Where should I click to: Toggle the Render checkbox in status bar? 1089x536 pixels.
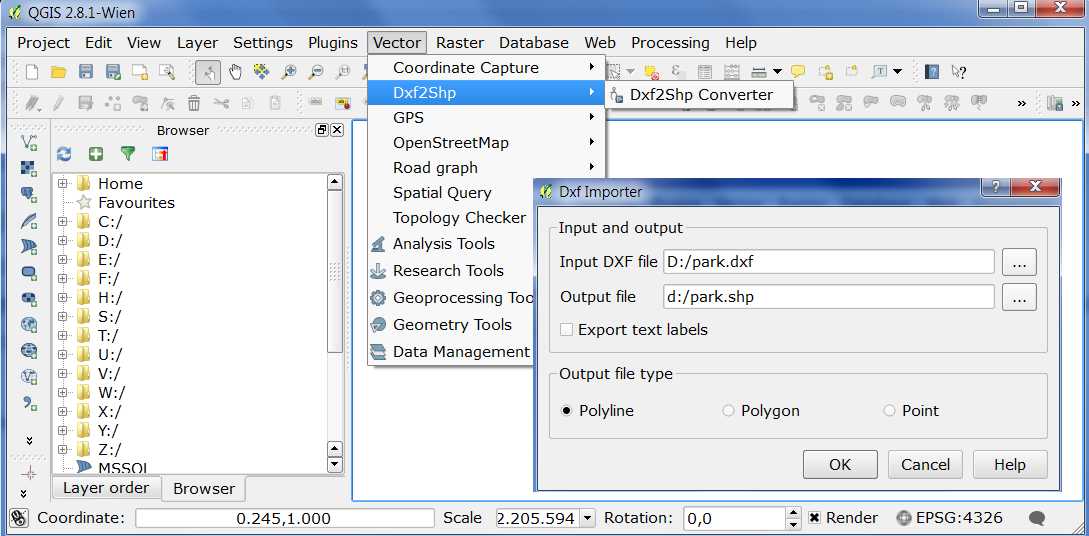pos(815,518)
